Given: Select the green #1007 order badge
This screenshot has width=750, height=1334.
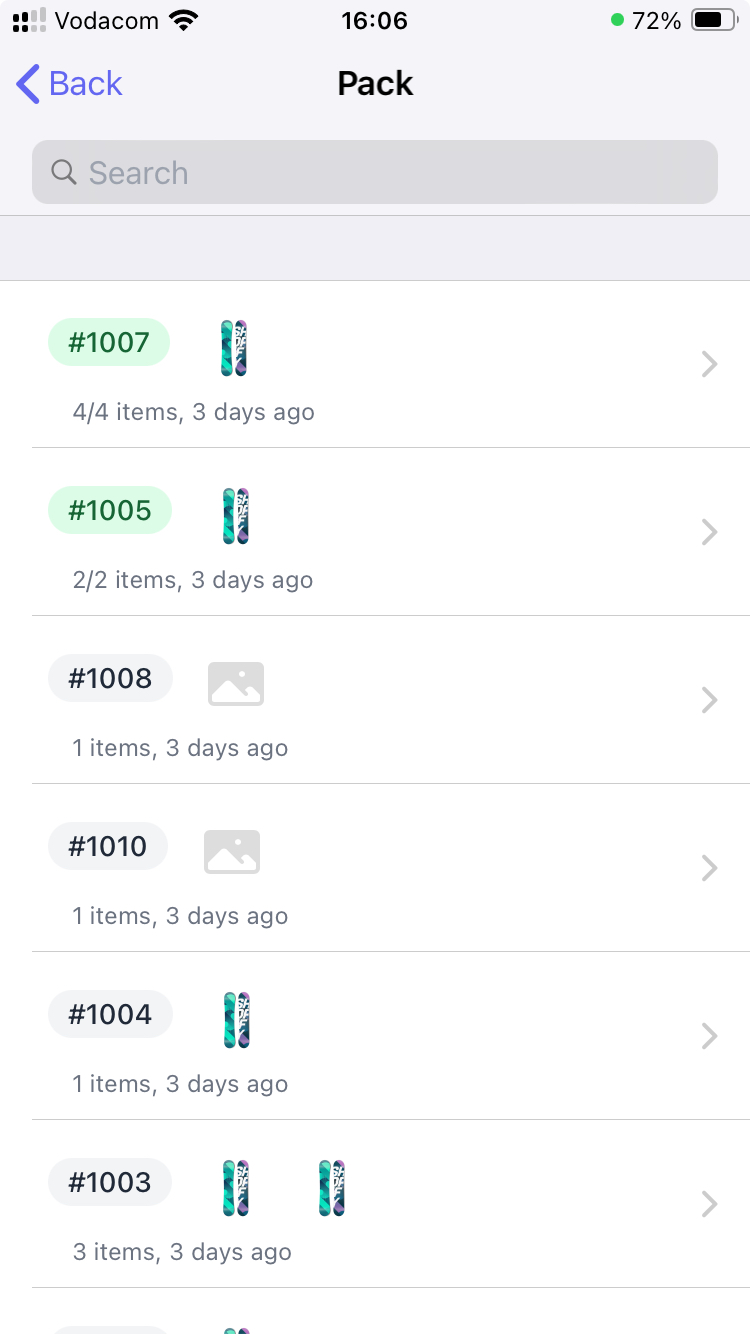Looking at the screenshot, I should pyautogui.click(x=109, y=343).
